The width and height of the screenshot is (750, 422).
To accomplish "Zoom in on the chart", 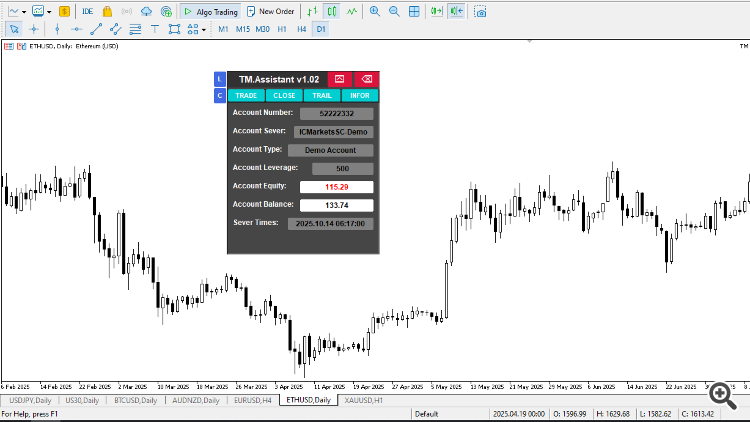I will point(375,11).
